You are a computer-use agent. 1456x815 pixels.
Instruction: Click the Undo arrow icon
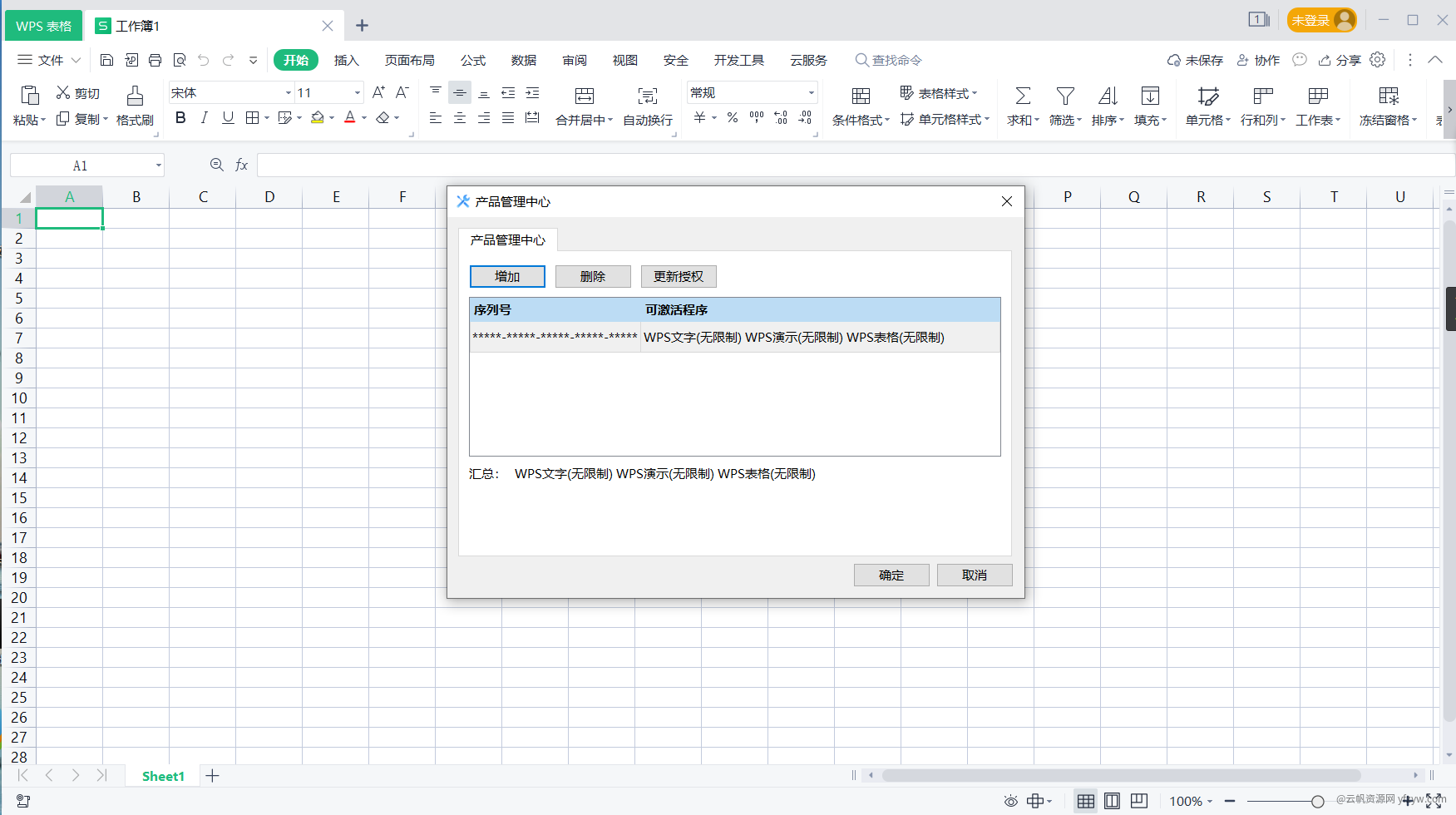pyautogui.click(x=204, y=60)
